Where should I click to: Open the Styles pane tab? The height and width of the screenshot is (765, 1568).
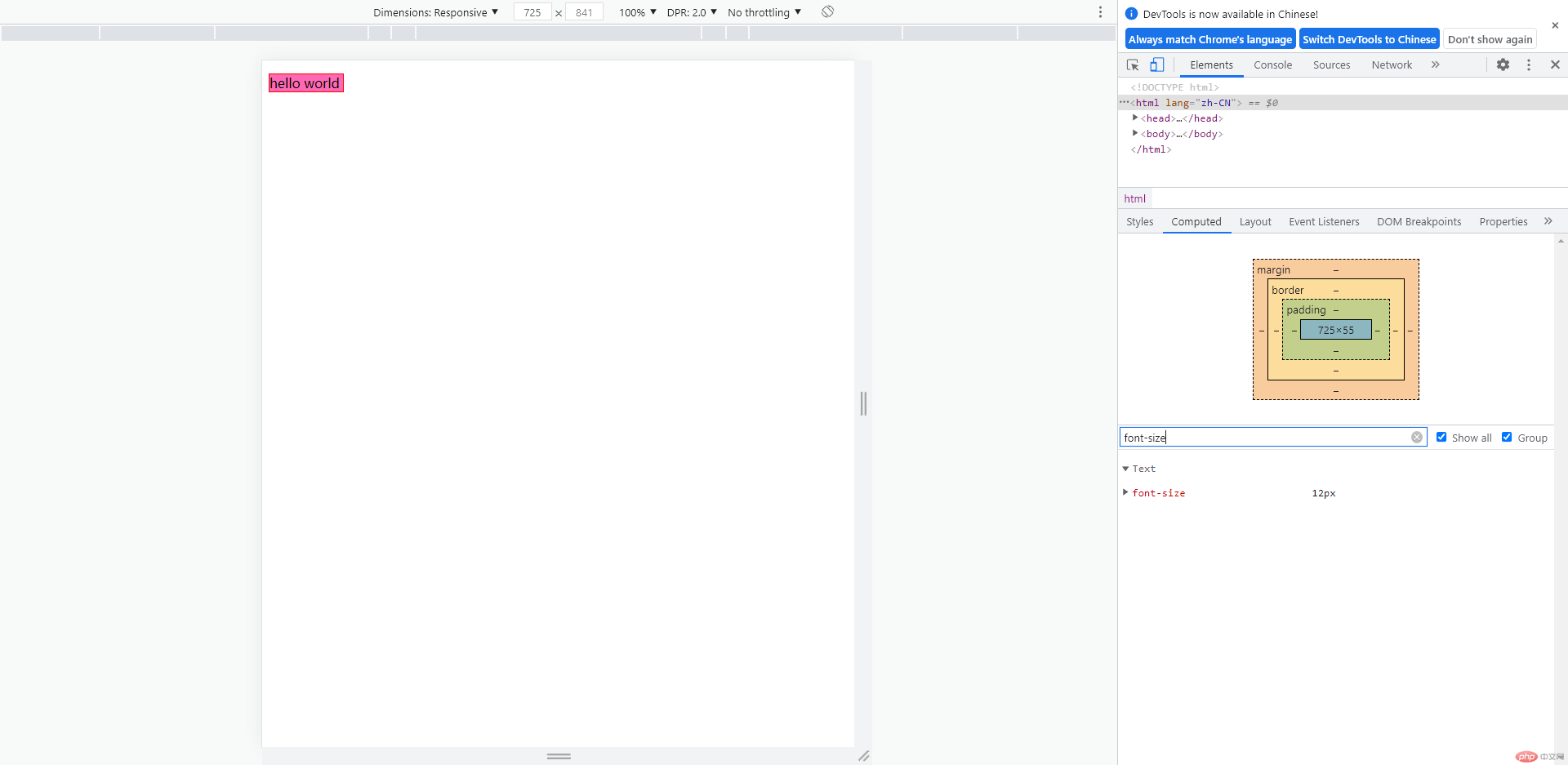click(x=1139, y=222)
